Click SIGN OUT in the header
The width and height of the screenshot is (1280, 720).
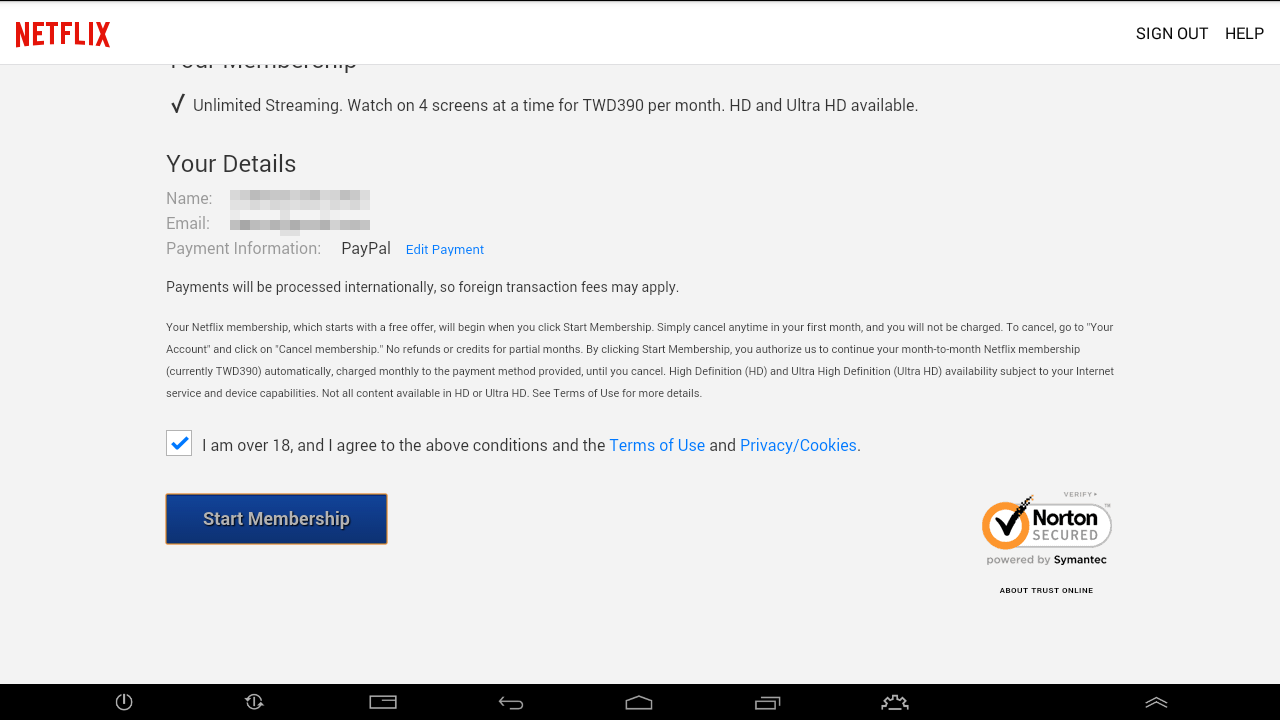[x=1172, y=34]
